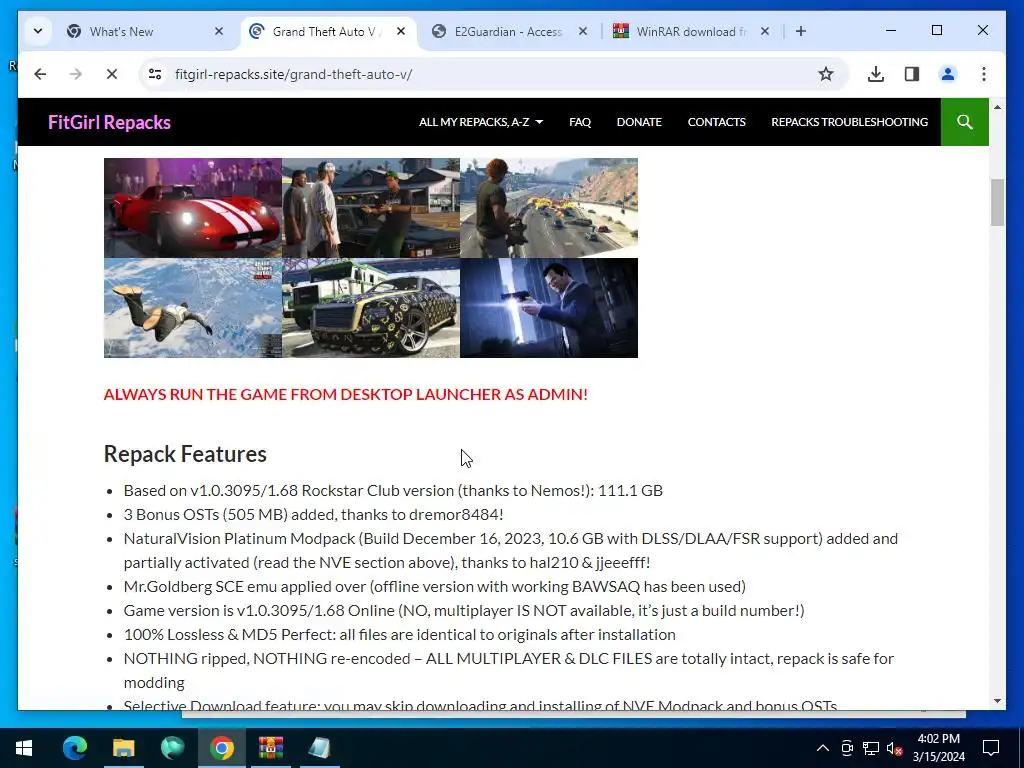This screenshot has width=1024, height=768.
Task: Open the notification center icon
Action: pyautogui.click(x=991, y=748)
